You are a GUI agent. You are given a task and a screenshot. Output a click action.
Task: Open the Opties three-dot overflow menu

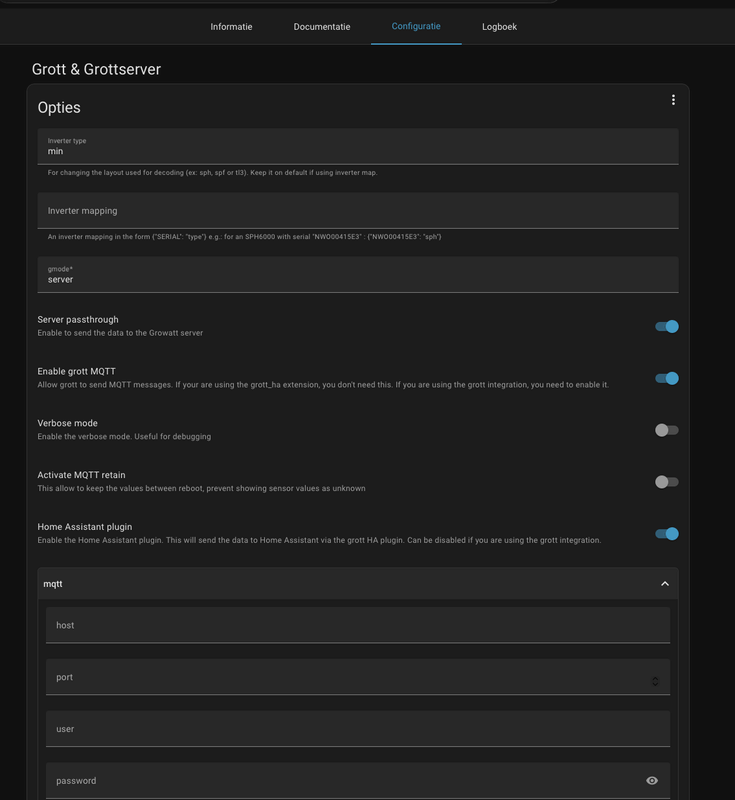[673, 99]
